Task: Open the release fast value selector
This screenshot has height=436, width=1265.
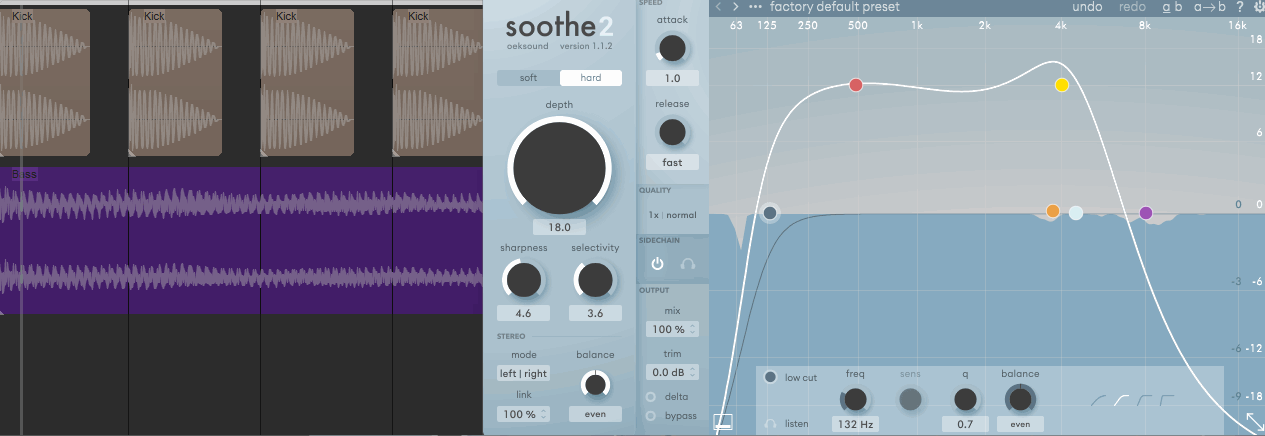Action: (x=672, y=162)
